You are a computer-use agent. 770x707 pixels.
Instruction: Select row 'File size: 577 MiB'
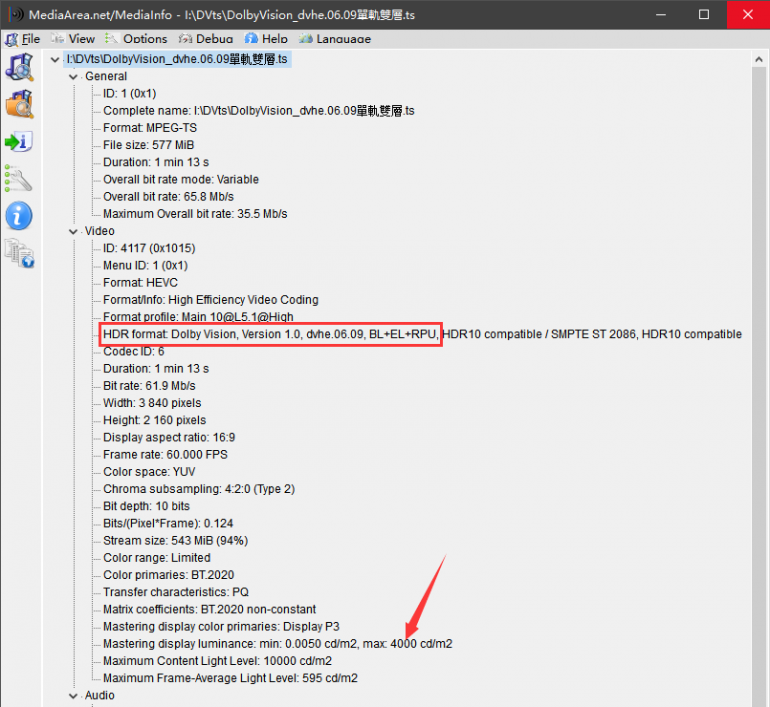click(148, 145)
